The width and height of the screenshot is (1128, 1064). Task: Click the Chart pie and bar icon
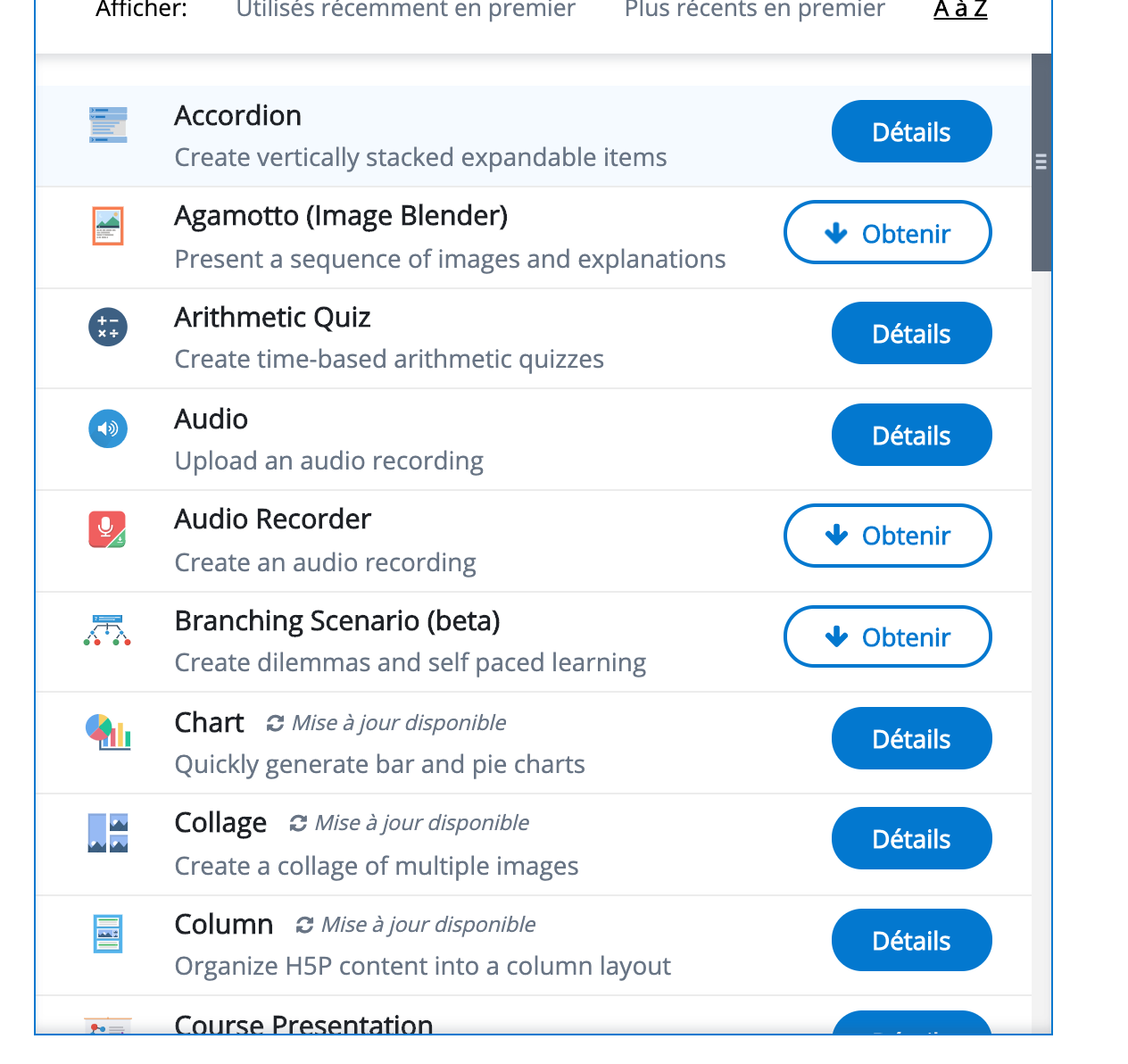tap(108, 732)
